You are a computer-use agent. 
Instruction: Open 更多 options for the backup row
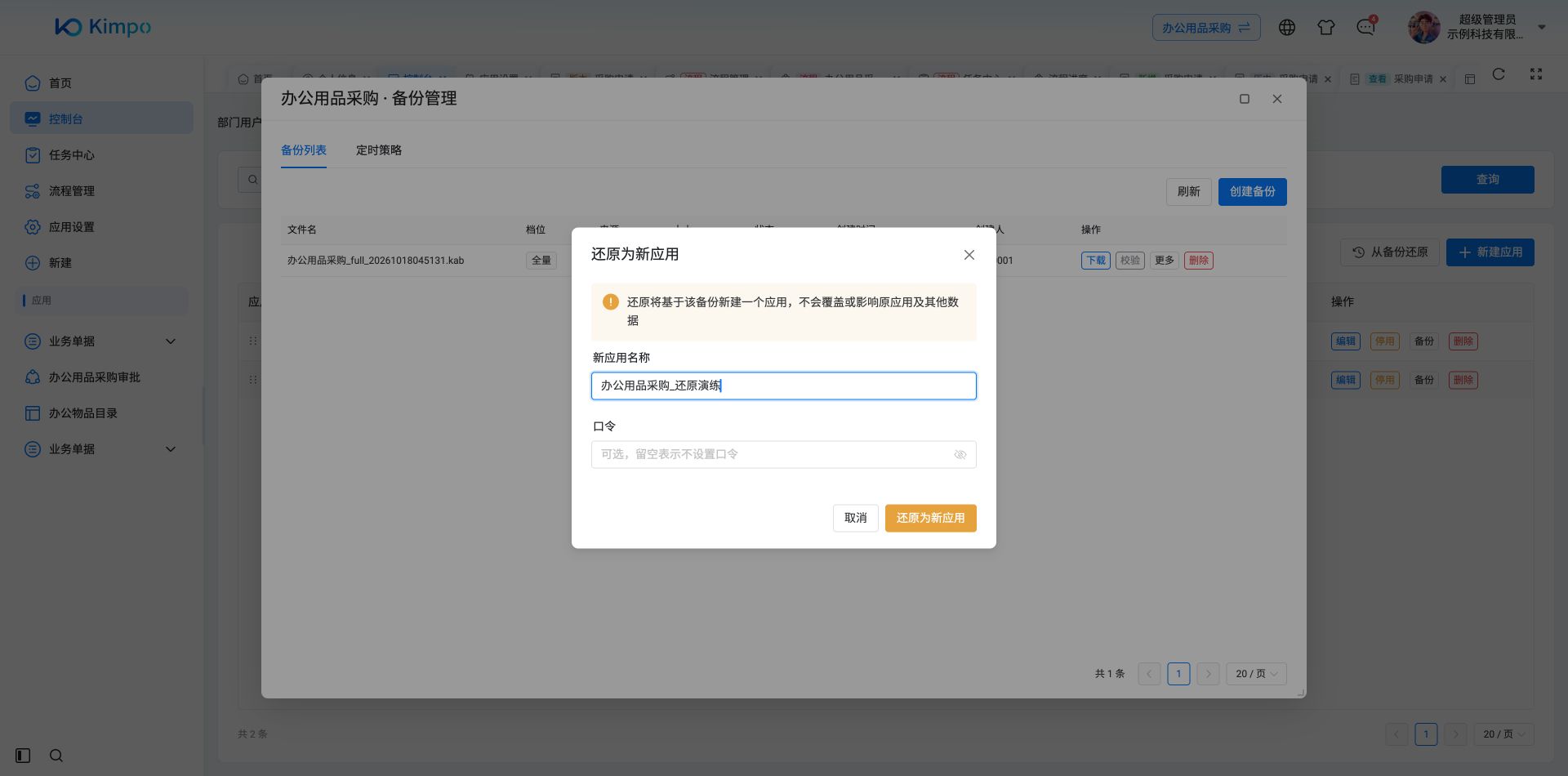point(1165,261)
